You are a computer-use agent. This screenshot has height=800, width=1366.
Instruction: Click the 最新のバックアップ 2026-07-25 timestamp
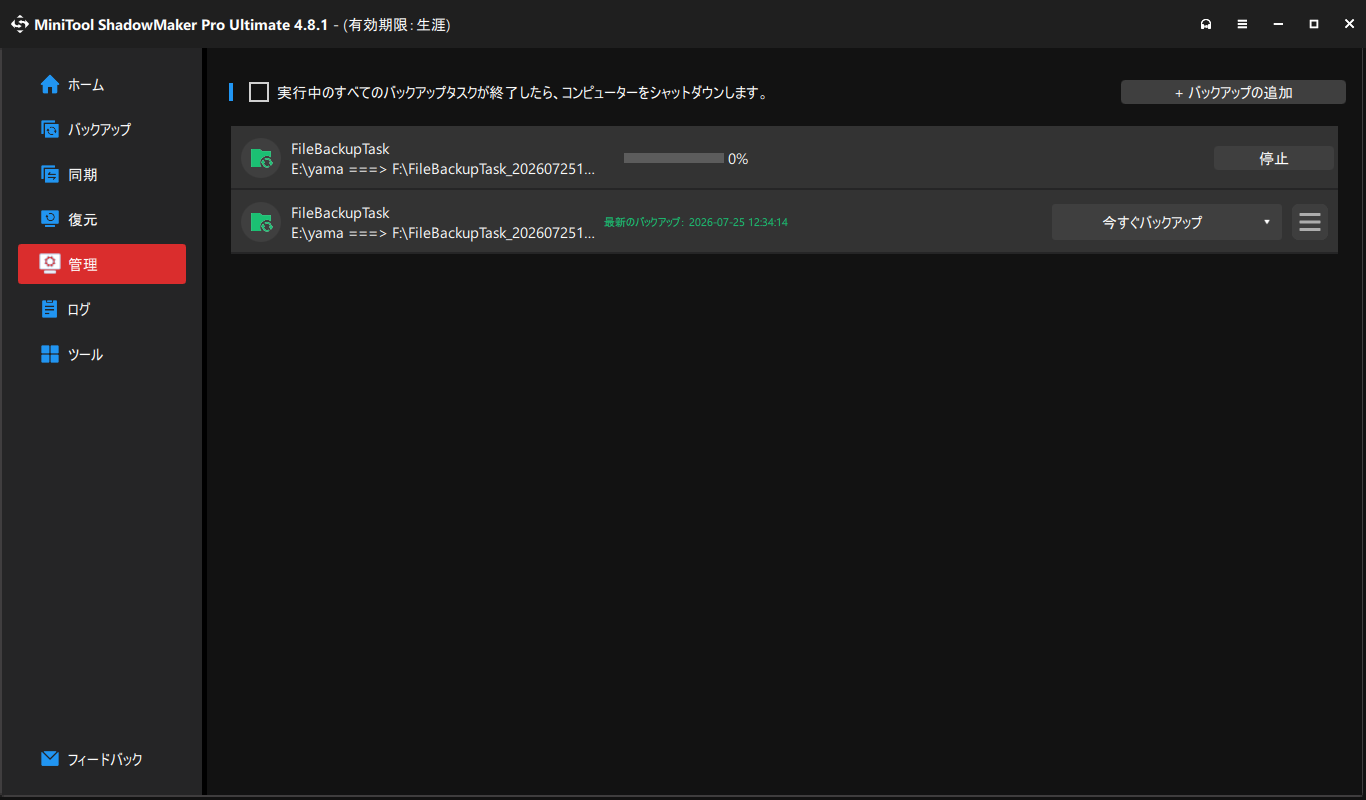(696, 222)
